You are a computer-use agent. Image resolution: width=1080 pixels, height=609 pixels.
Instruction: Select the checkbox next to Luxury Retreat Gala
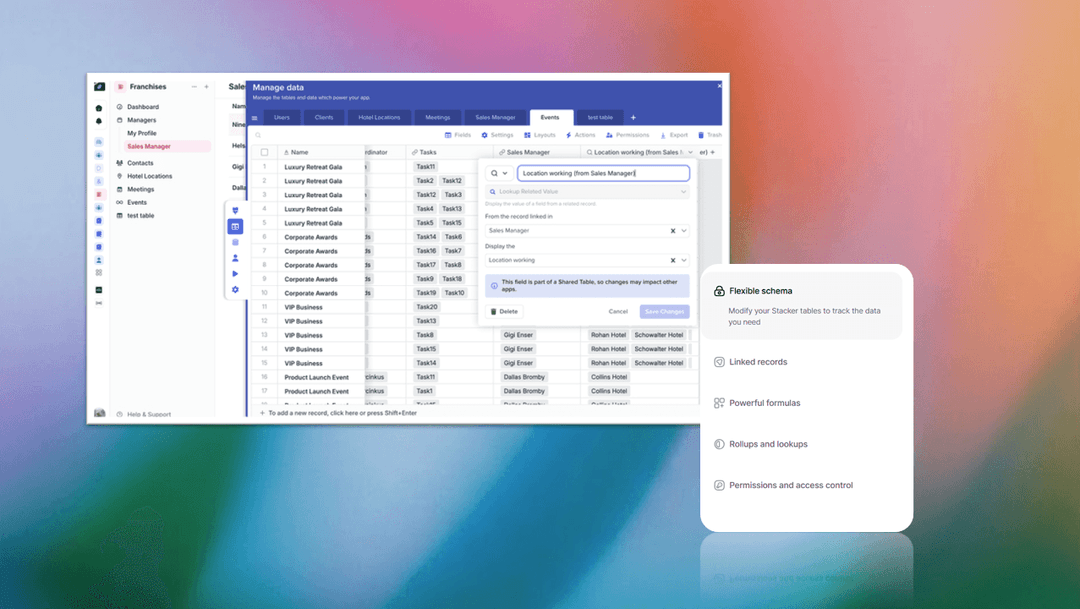[264, 167]
